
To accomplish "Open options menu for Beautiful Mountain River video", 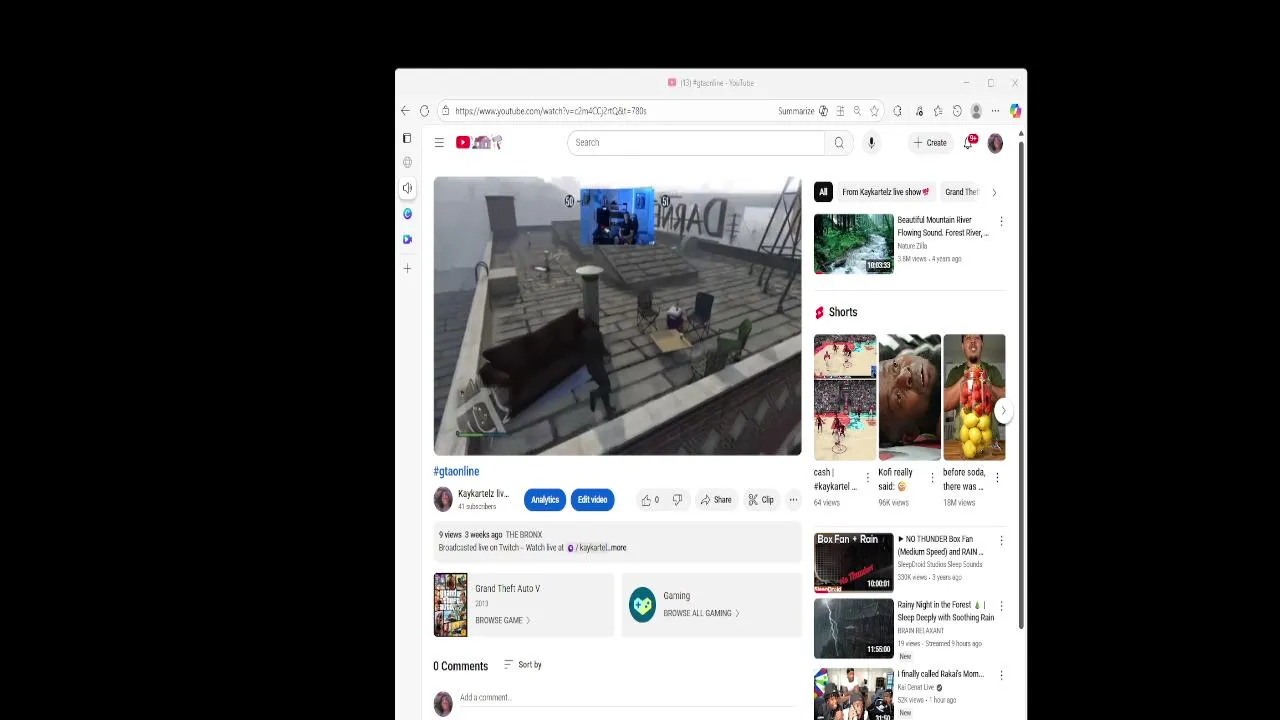I will tap(1001, 221).
